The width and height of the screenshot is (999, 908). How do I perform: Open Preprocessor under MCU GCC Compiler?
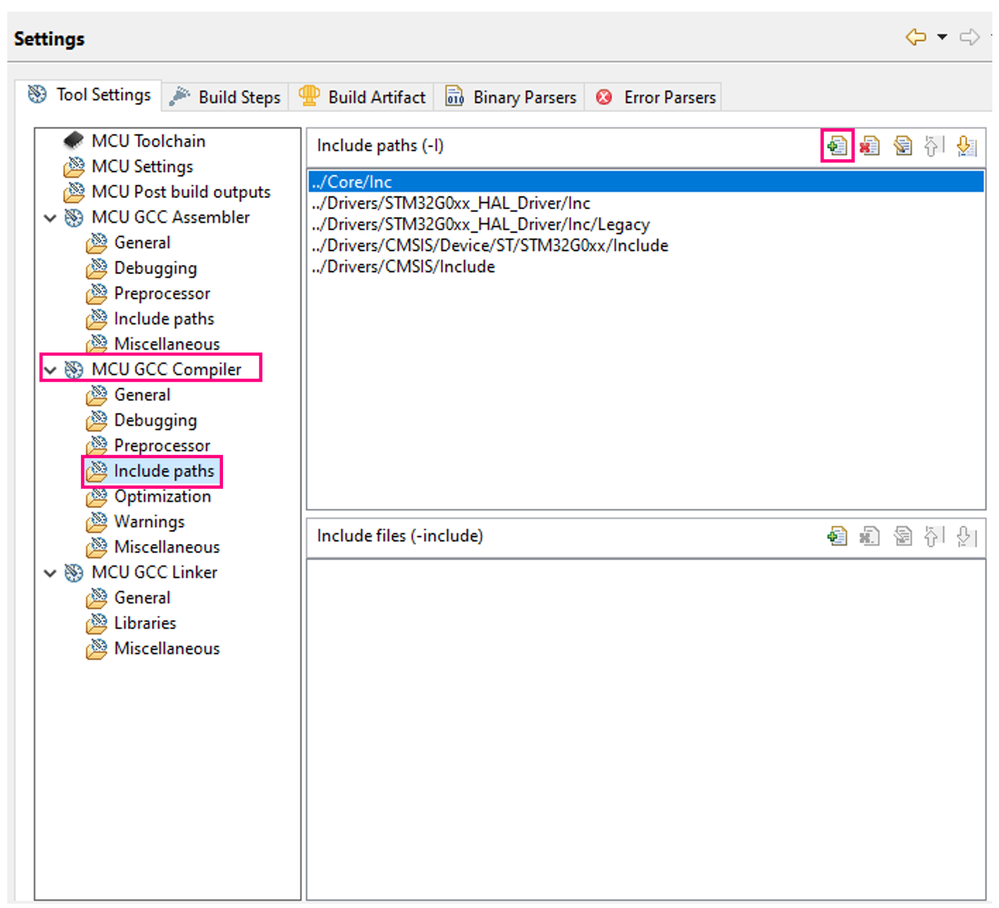(x=148, y=445)
